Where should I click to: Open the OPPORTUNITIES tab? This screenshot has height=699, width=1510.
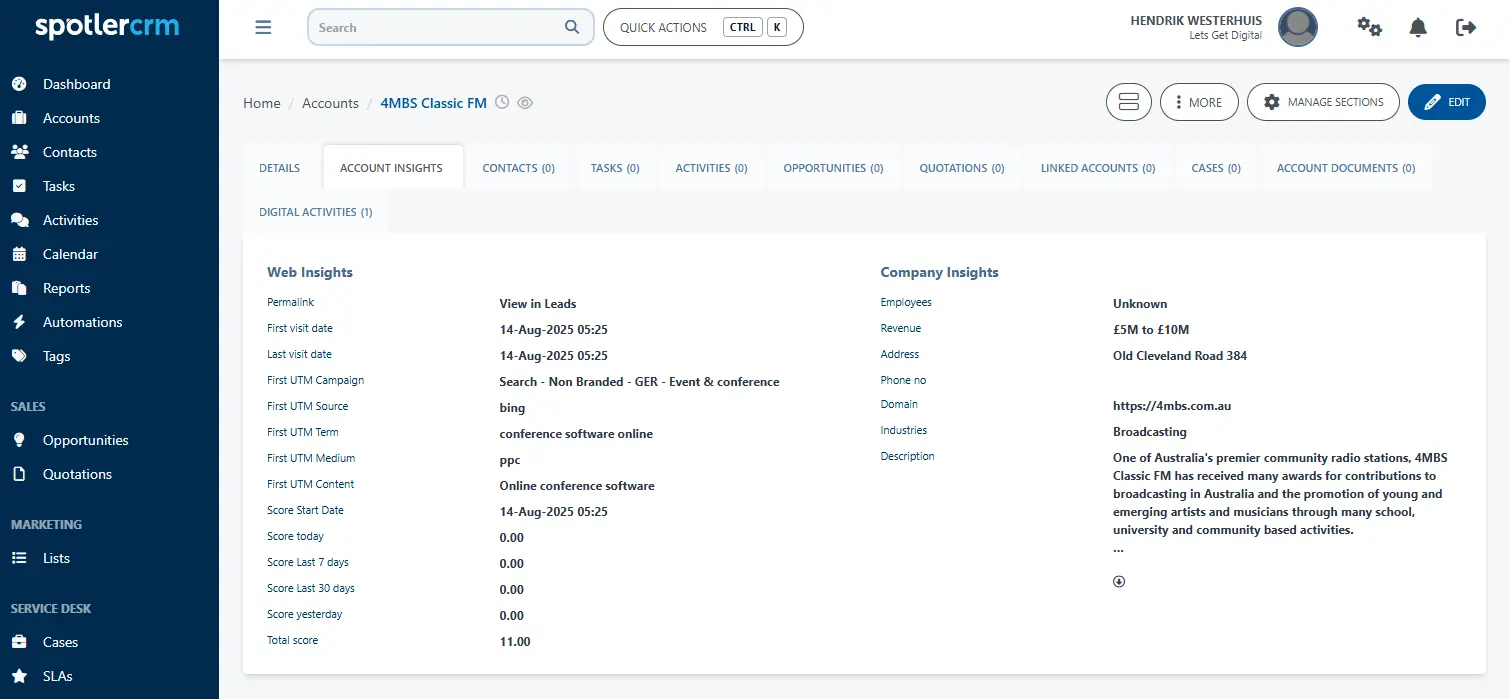click(x=832, y=167)
